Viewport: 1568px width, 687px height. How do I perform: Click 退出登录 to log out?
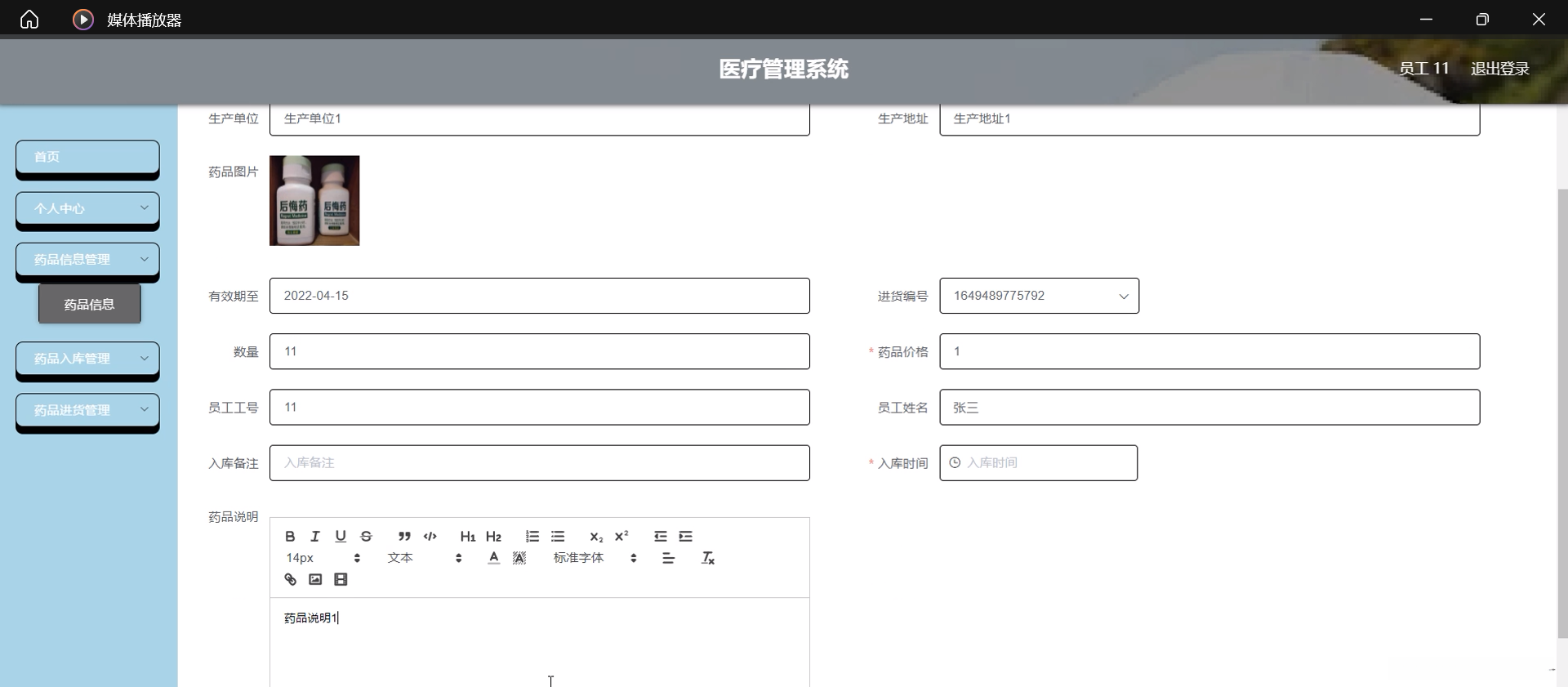(x=1499, y=69)
